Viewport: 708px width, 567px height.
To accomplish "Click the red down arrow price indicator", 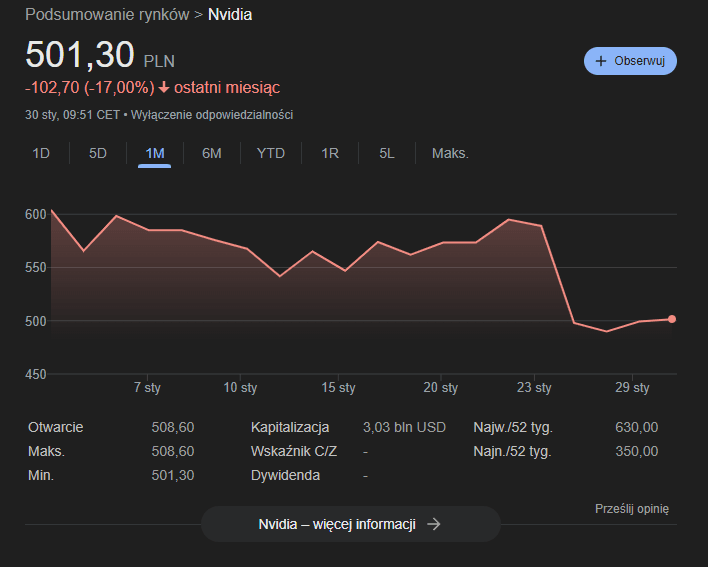I will (x=165, y=88).
